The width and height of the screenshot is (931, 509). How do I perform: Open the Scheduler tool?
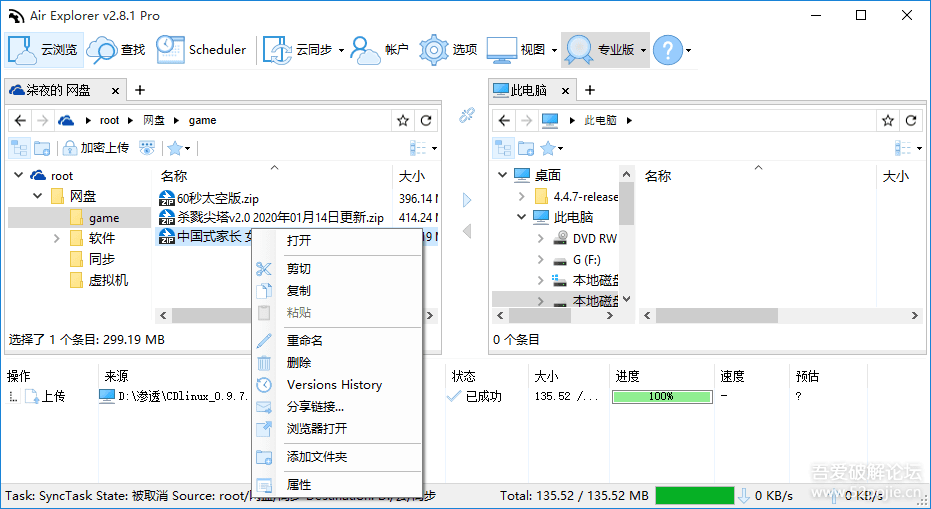click(x=201, y=50)
